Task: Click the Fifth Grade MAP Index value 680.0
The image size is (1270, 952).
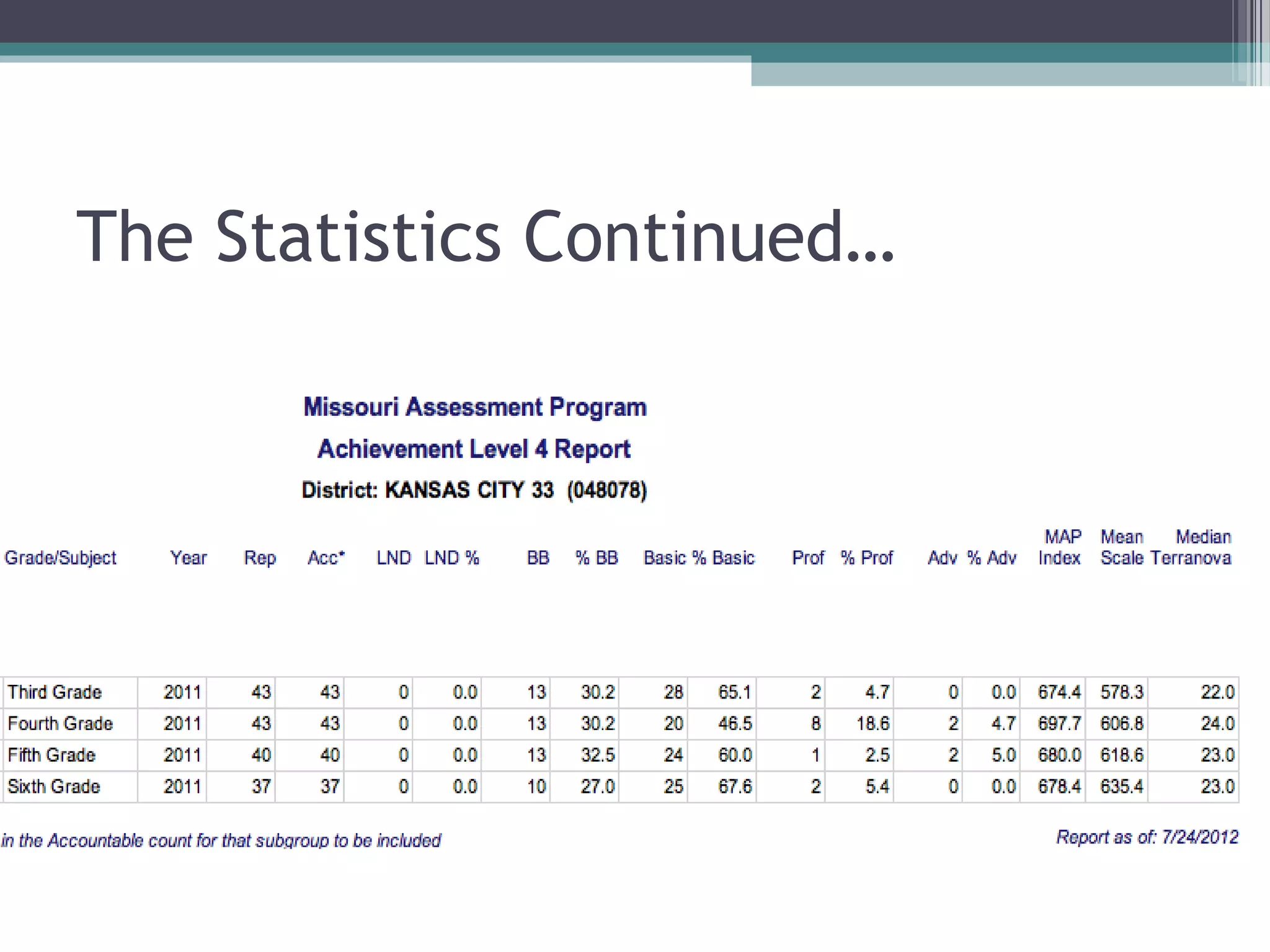Action: click(x=1059, y=756)
